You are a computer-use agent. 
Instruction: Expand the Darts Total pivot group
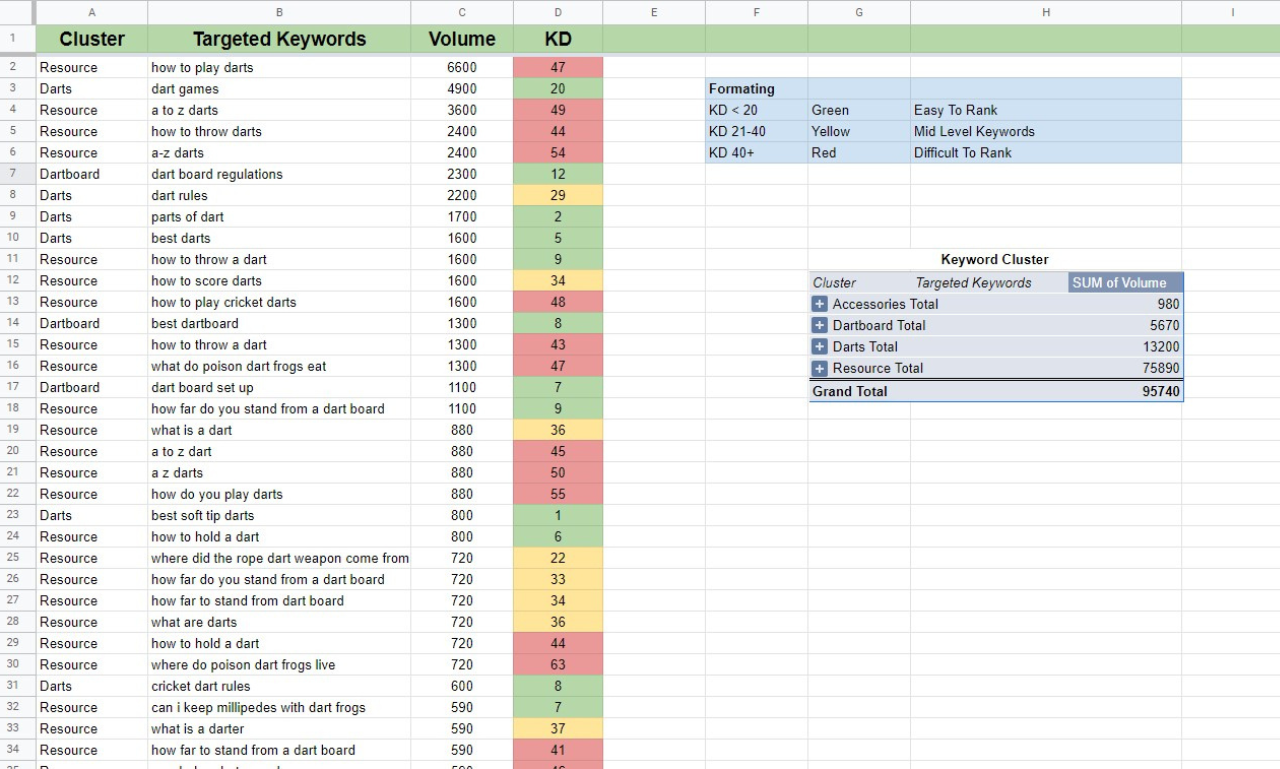point(820,347)
